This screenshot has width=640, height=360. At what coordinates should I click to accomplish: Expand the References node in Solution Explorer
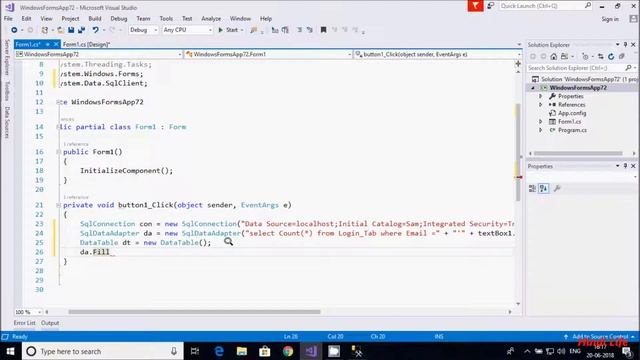pos(540,105)
